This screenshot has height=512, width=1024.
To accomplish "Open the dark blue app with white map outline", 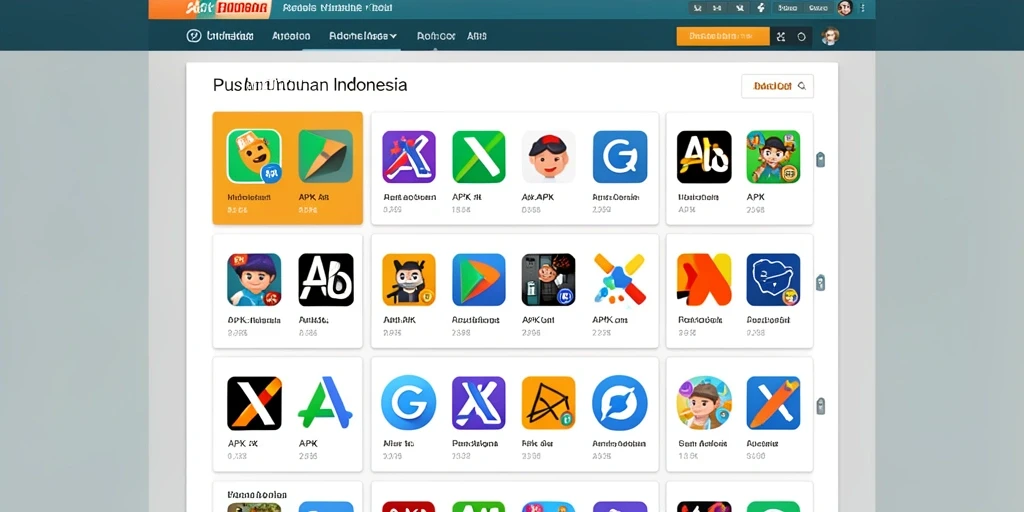I will (x=773, y=280).
